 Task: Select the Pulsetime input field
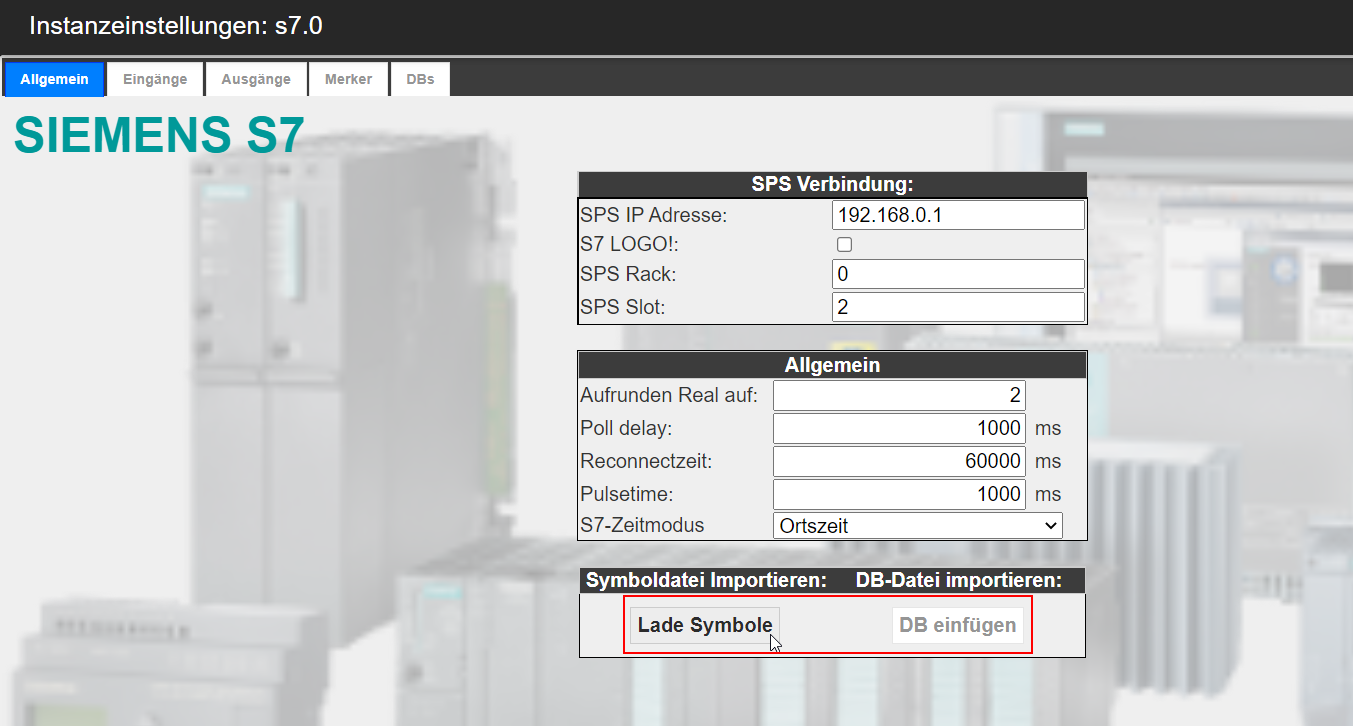click(899, 494)
